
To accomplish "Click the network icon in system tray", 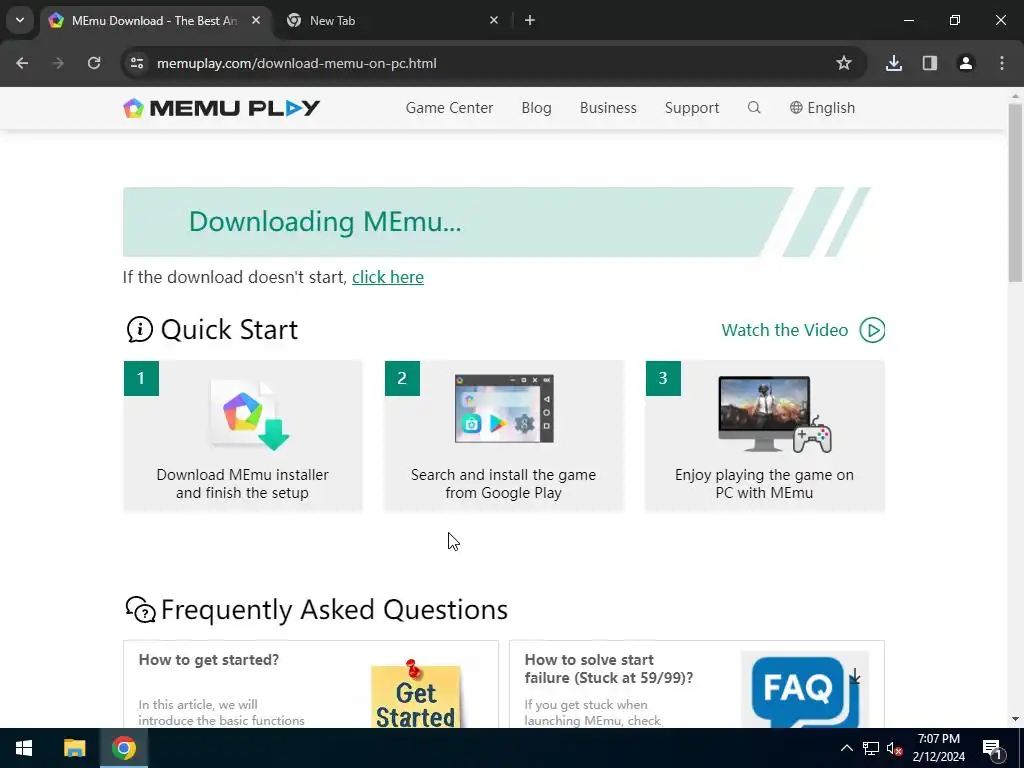I will pos(871,748).
